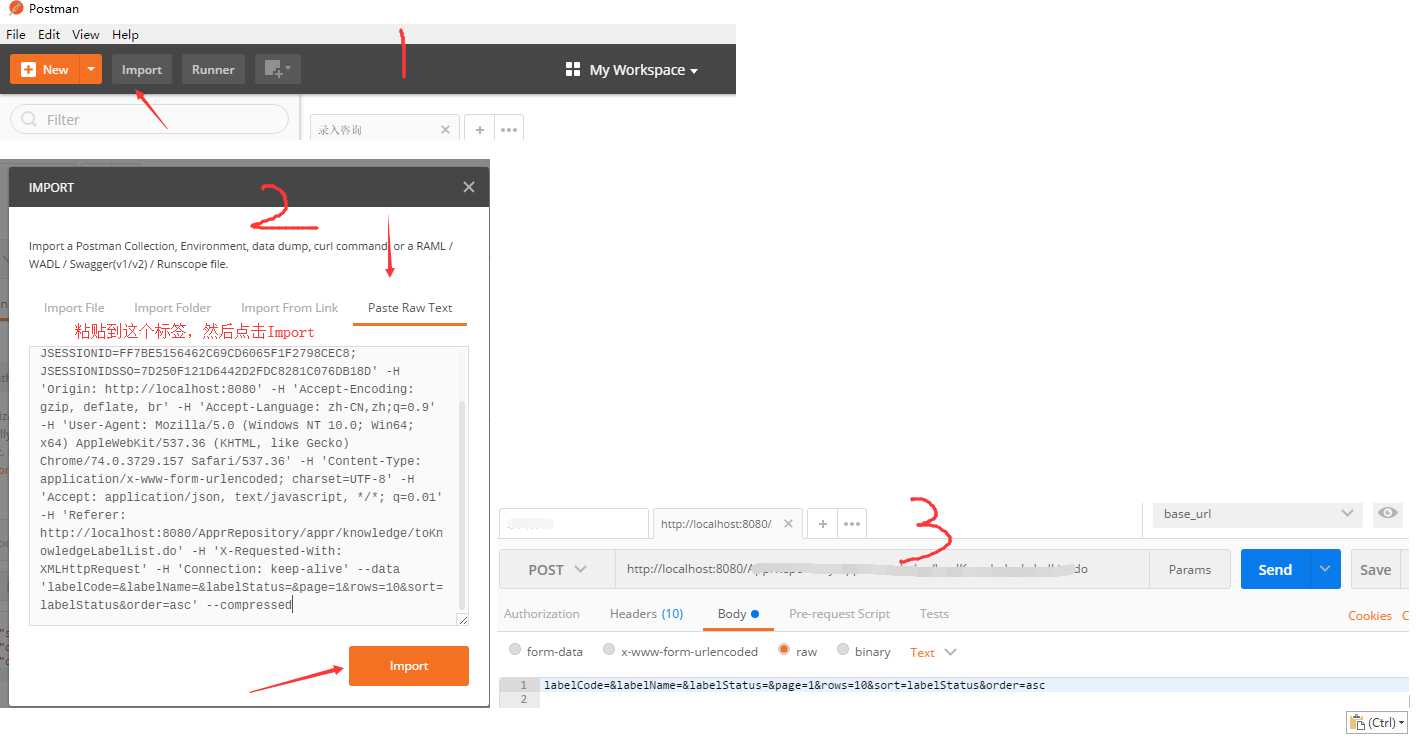Send the request
This screenshot has height=738, width=1416.
tap(1275, 570)
